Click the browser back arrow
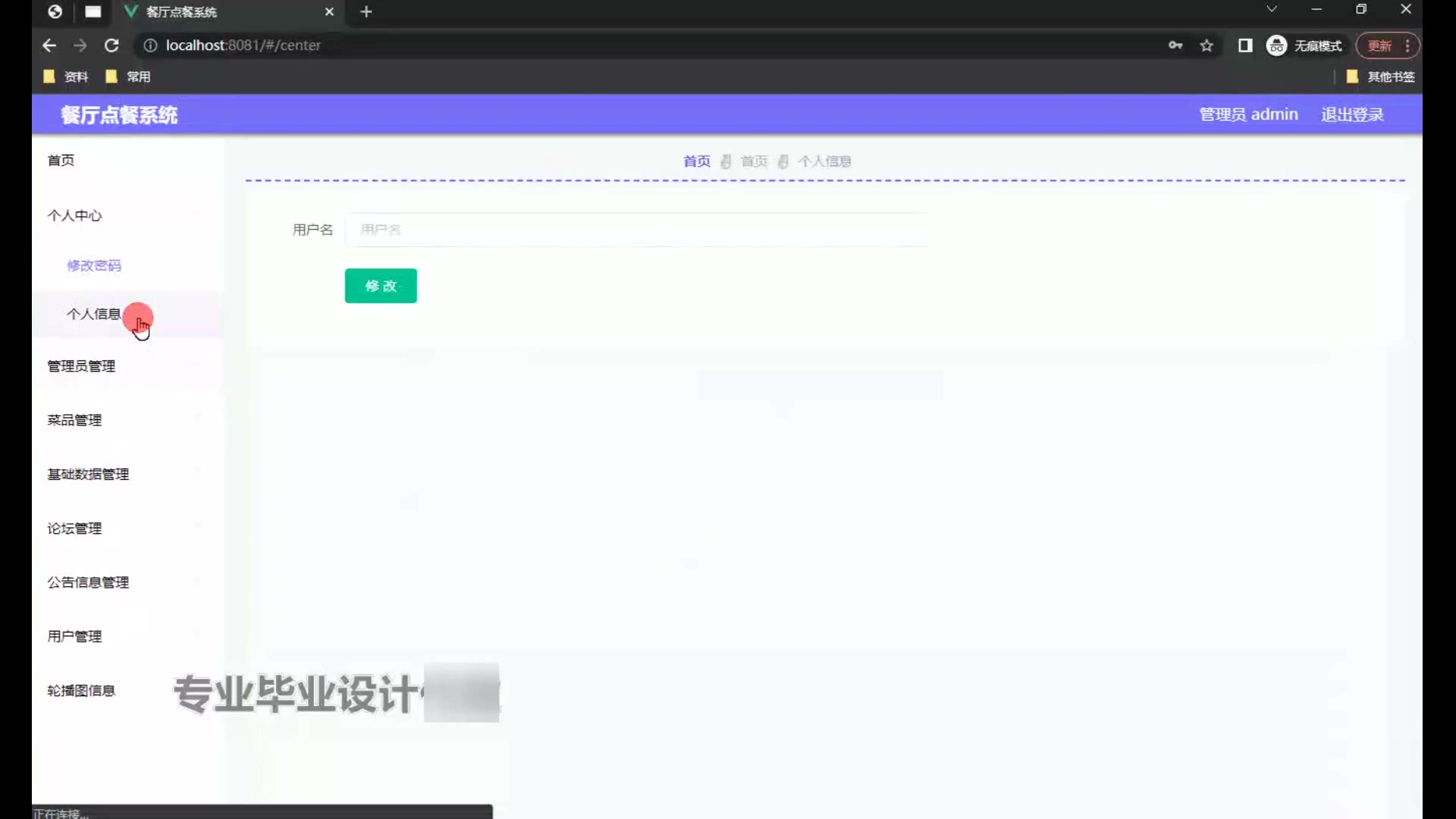1456x819 pixels. [x=49, y=45]
